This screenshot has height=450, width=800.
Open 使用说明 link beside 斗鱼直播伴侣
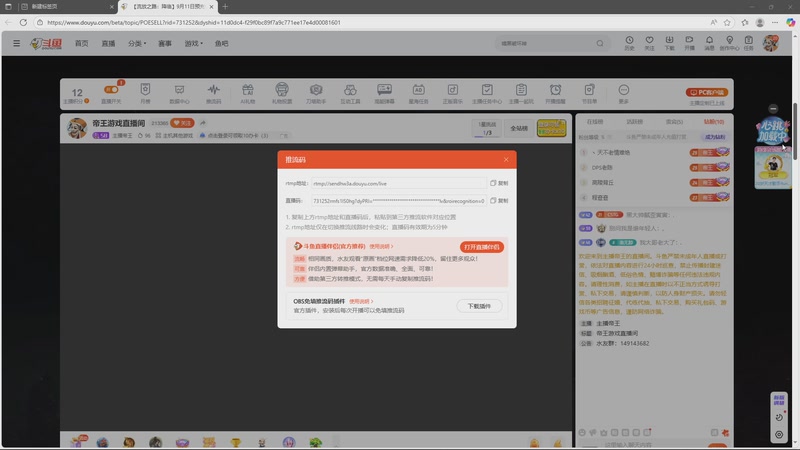pyautogui.click(x=381, y=246)
